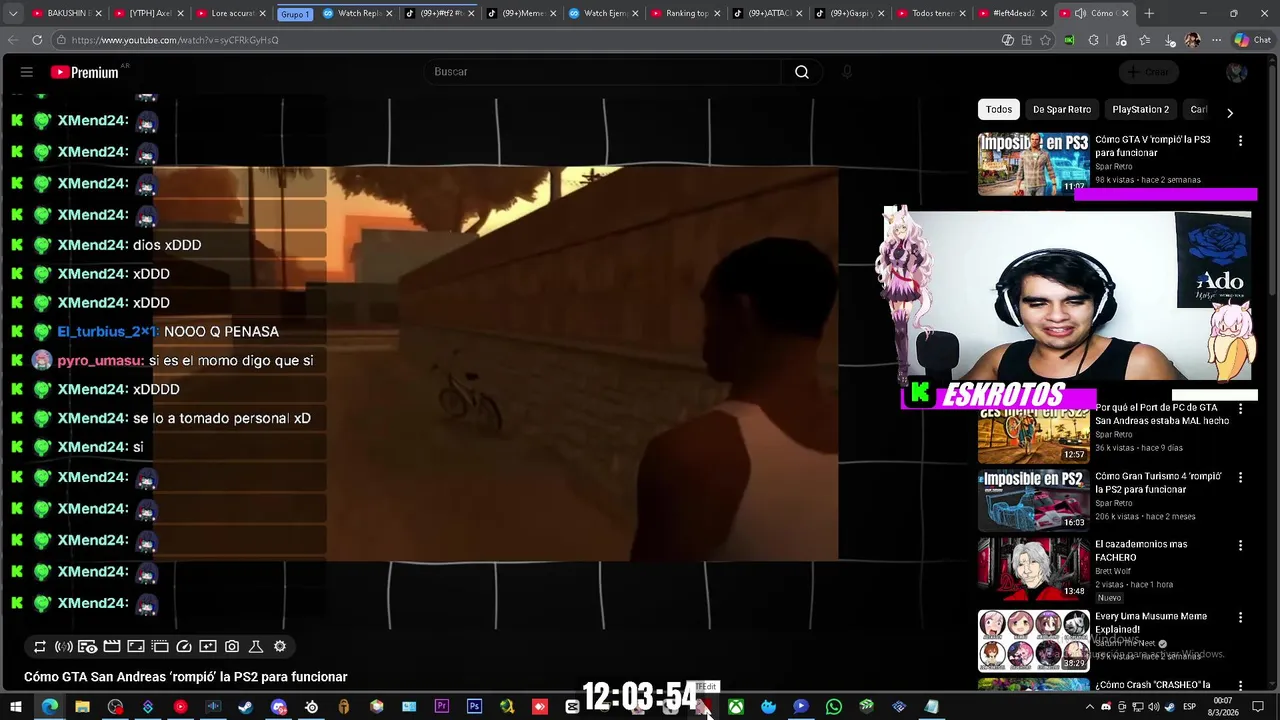
Task: Show more filter chips with right arrow
Action: coord(1230,113)
